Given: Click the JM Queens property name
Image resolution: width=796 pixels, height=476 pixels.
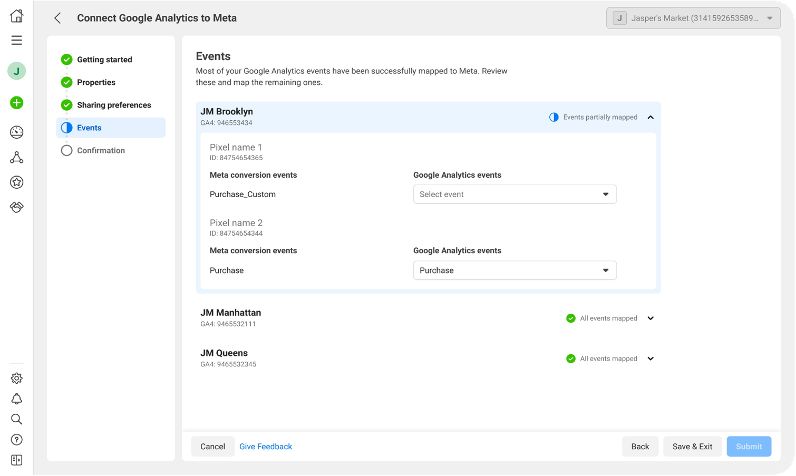Looking at the screenshot, I should (224, 353).
